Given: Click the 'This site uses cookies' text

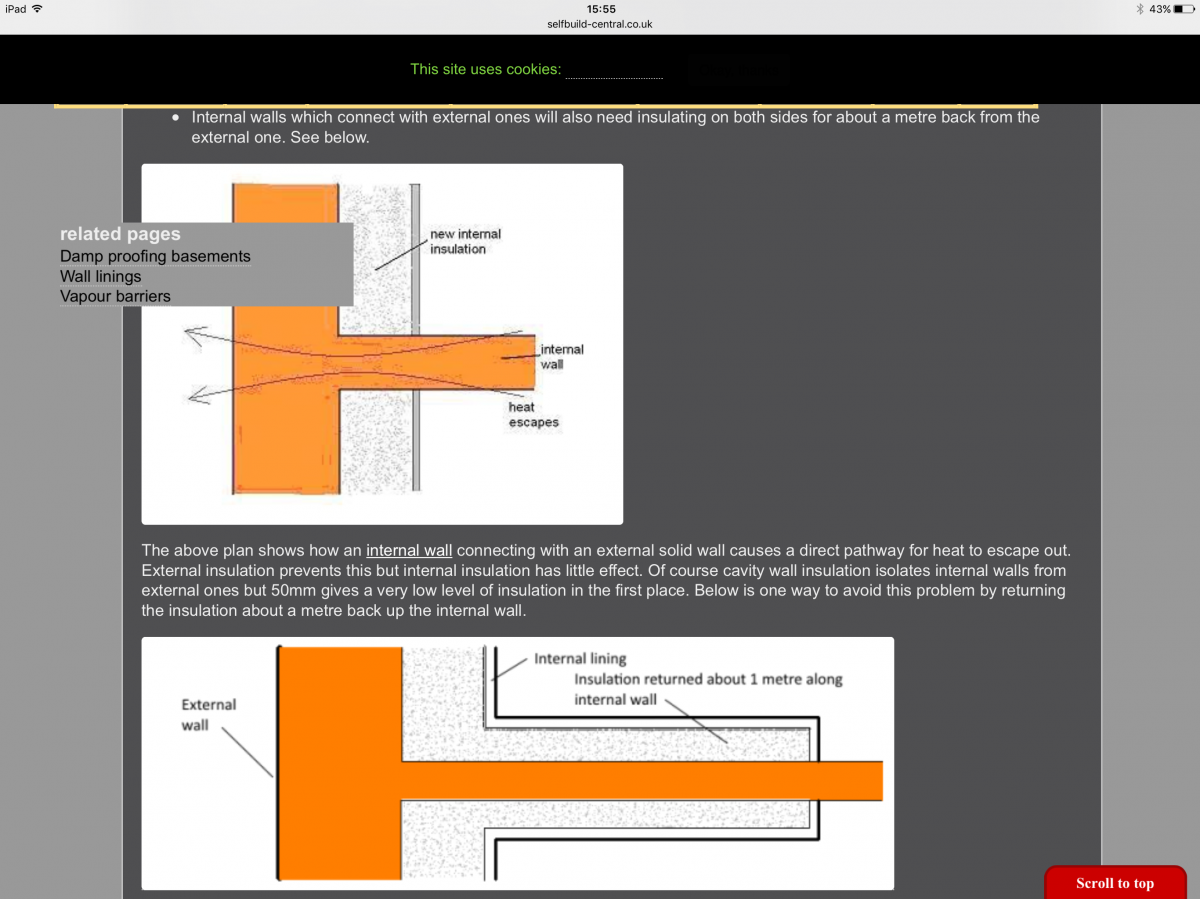Looking at the screenshot, I should click(x=485, y=69).
